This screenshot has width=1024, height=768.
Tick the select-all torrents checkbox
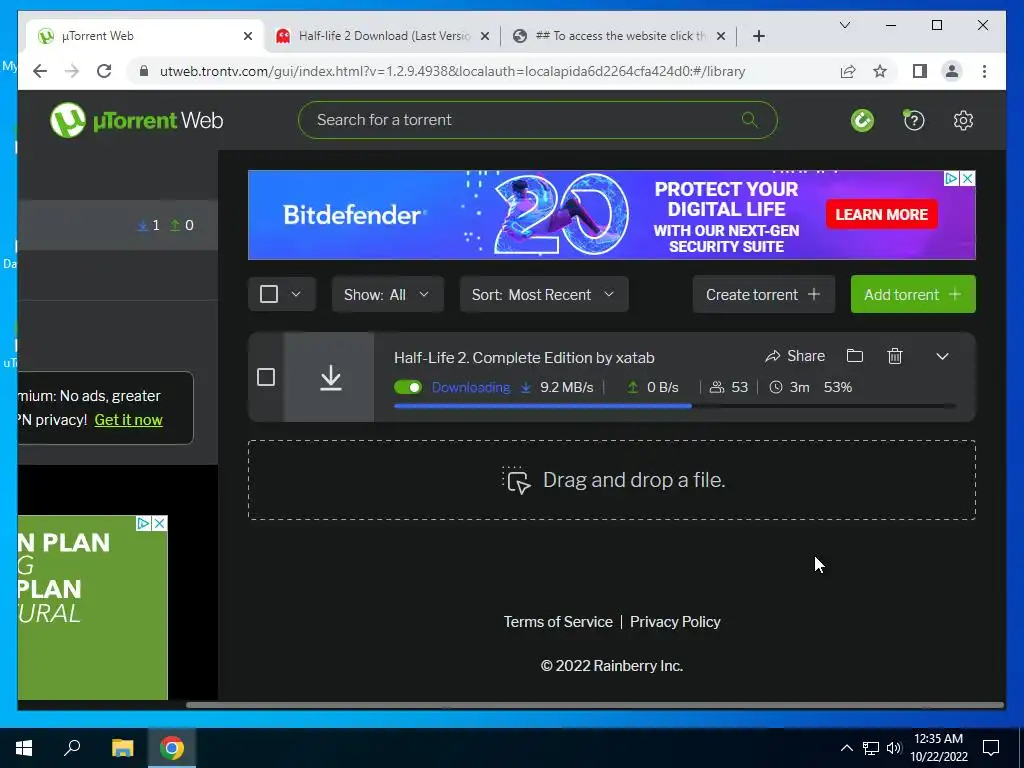269,294
